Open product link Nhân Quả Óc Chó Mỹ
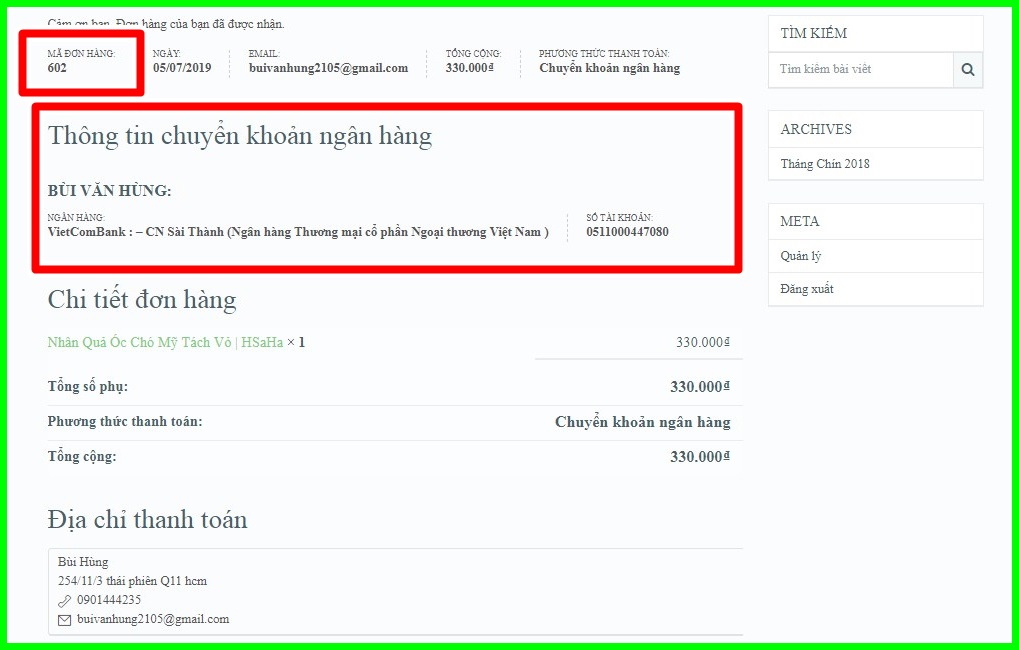 (165, 343)
